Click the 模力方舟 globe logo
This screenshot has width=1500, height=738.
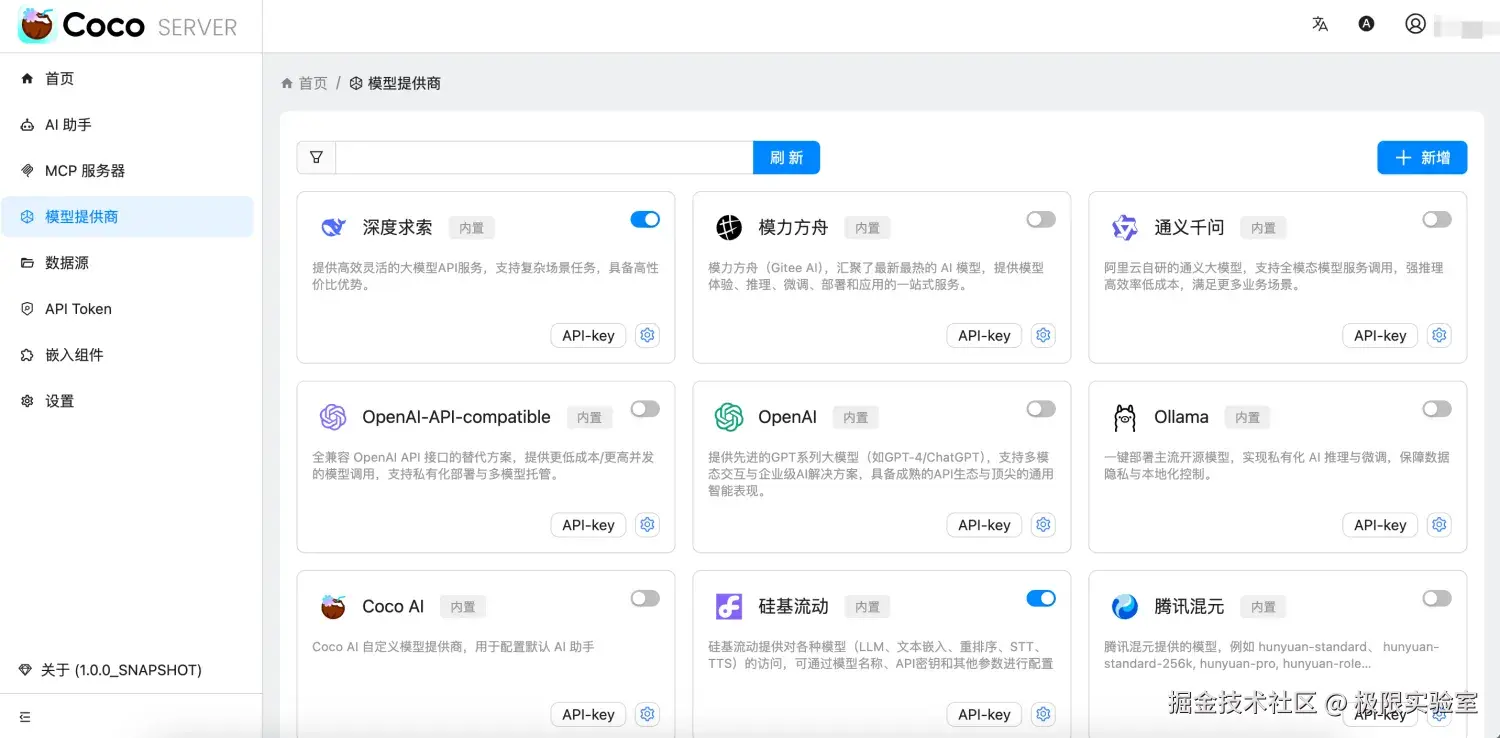tap(729, 228)
